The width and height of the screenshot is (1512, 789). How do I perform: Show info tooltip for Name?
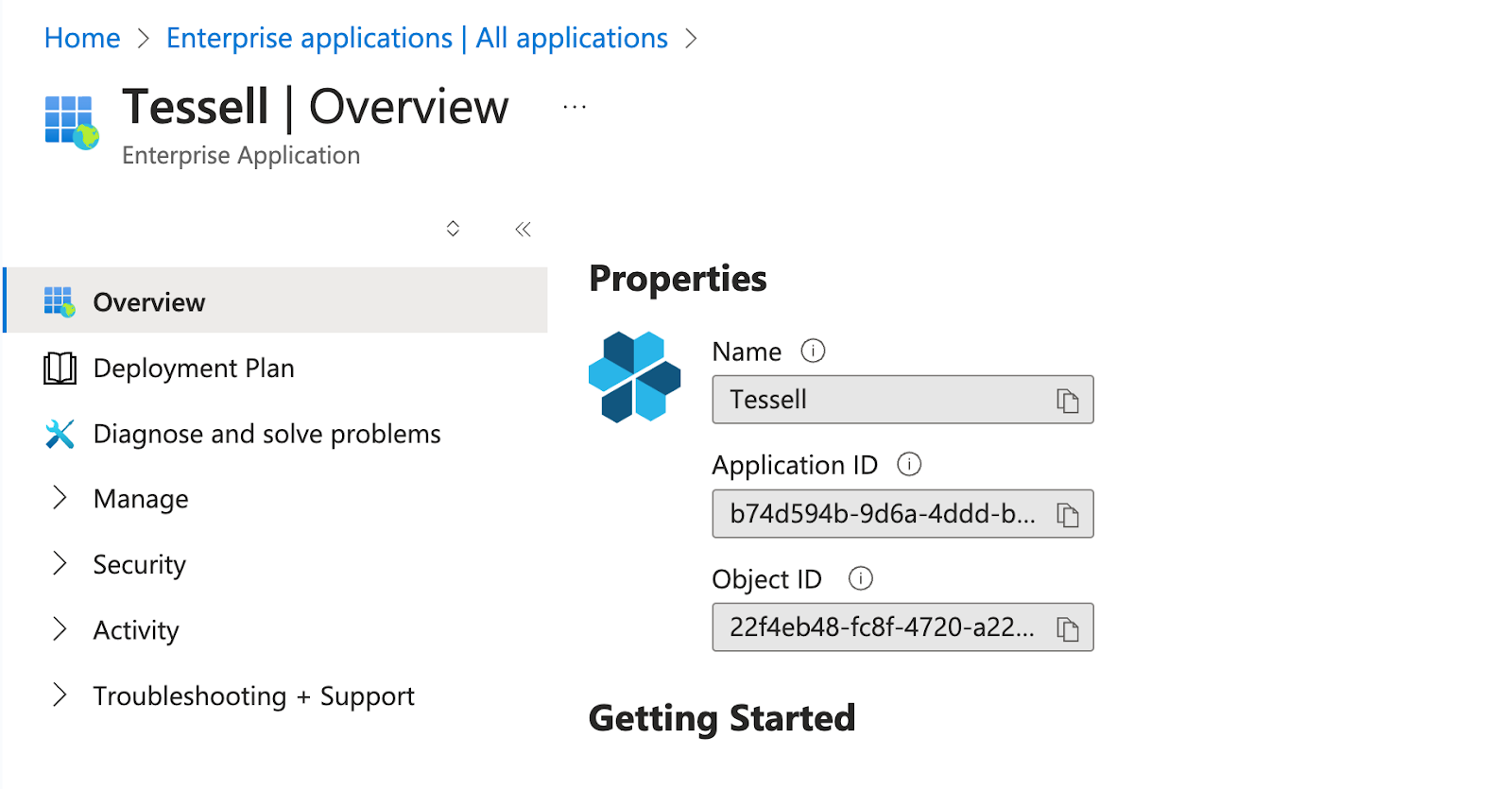pos(813,352)
